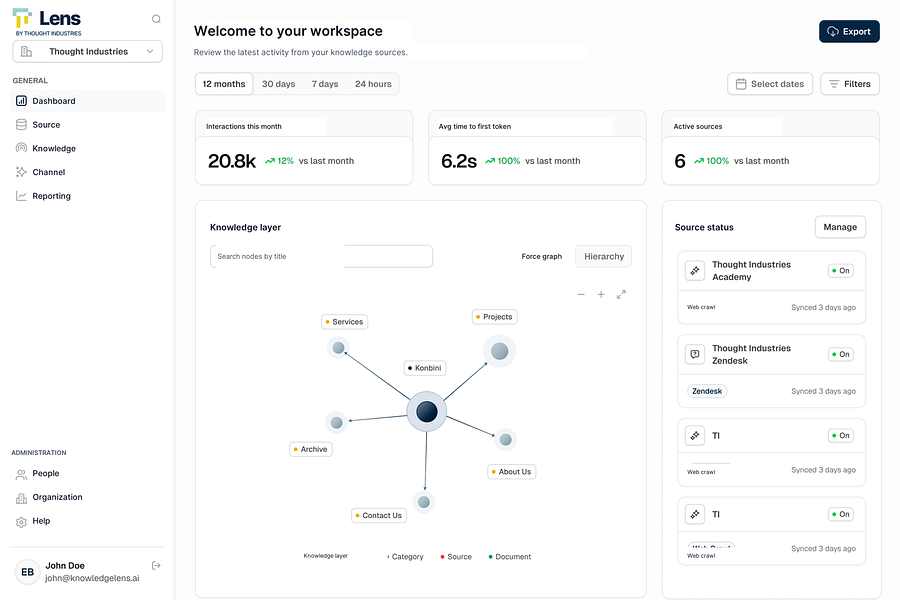This screenshot has height=600, width=900.
Task: Zoom out the knowledge graph with minus icon
Action: [581, 295]
